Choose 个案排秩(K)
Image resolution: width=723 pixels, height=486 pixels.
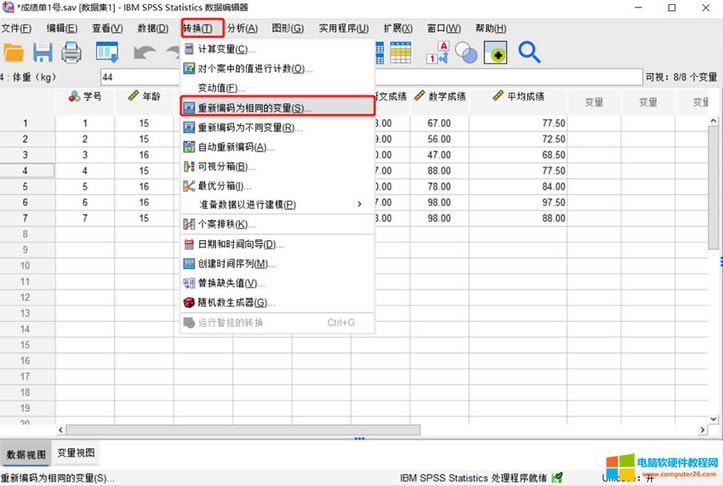pos(277,225)
